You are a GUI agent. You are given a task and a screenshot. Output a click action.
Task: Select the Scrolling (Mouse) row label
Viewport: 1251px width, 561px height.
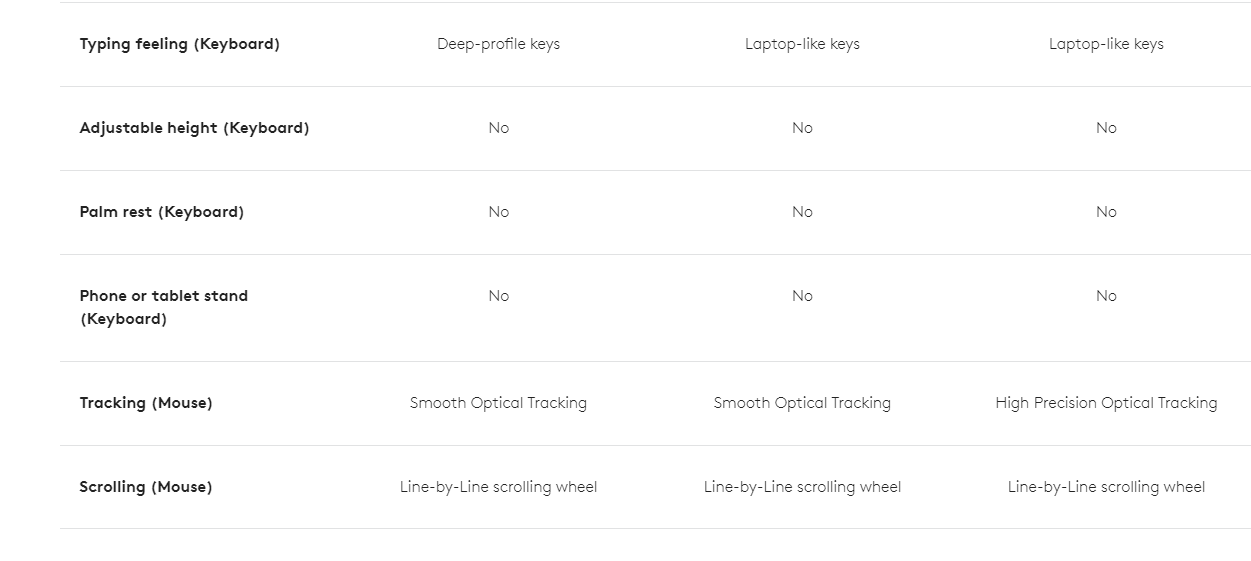coord(146,487)
